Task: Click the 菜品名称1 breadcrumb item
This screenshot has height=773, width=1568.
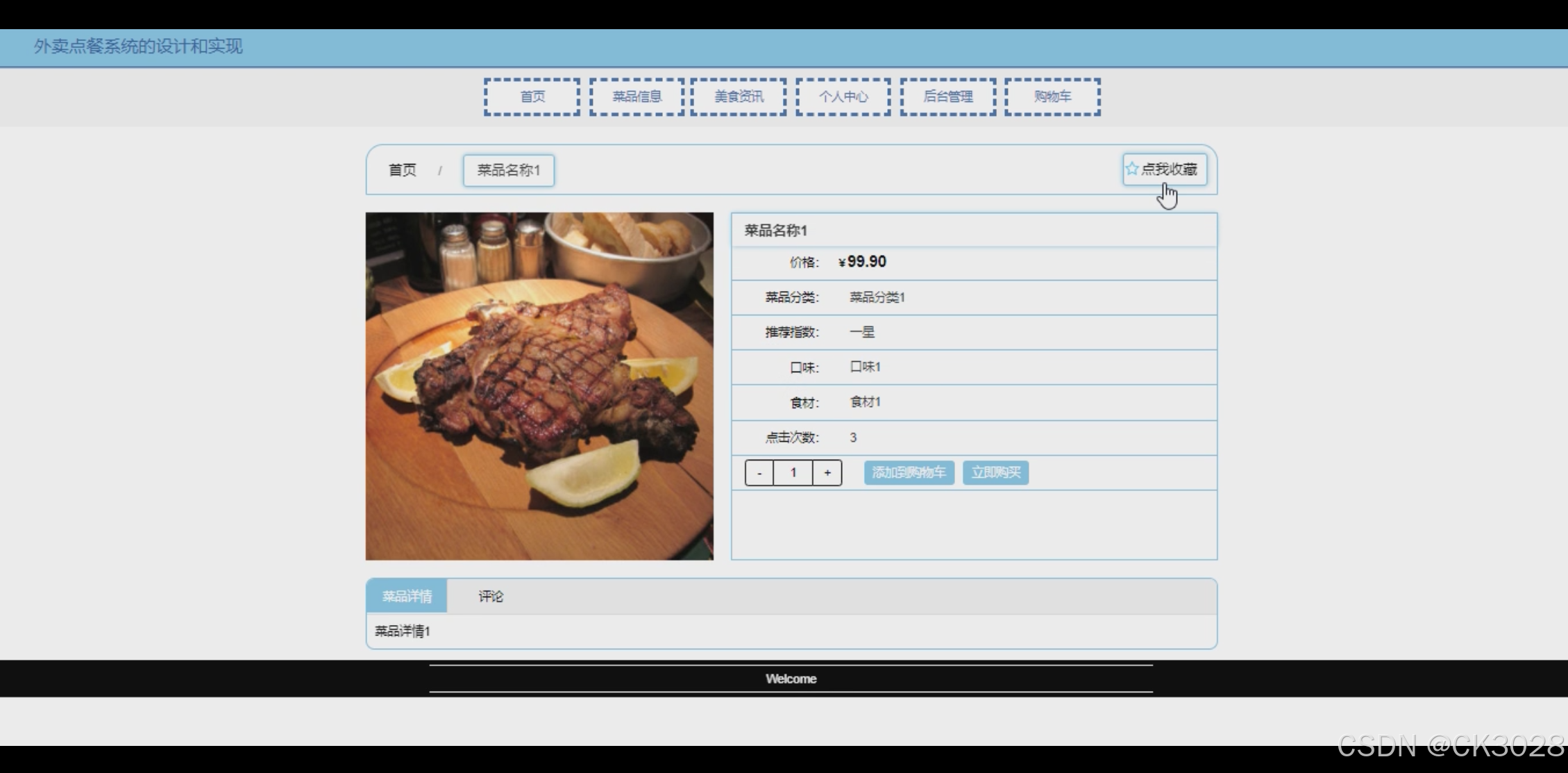Action: click(508, 170)
